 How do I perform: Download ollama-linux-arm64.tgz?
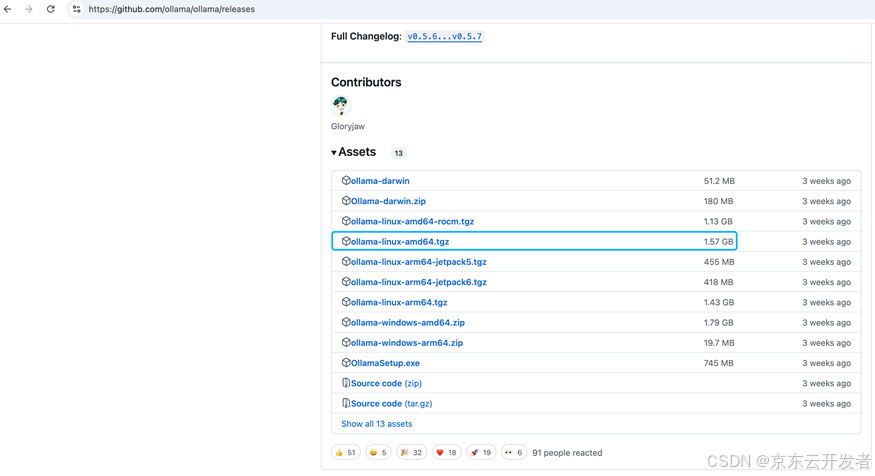pyautogui.click(x=399, y=302)
